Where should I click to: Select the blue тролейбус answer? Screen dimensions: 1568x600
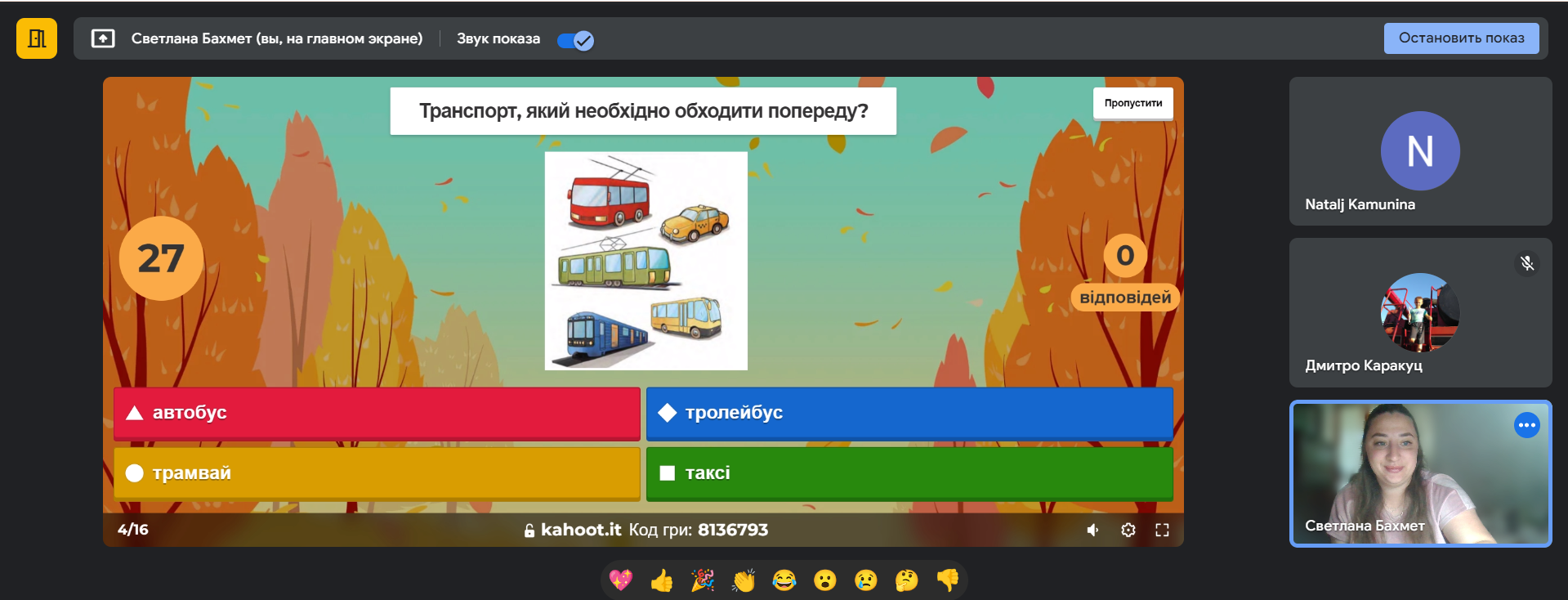tap(909, 413)
